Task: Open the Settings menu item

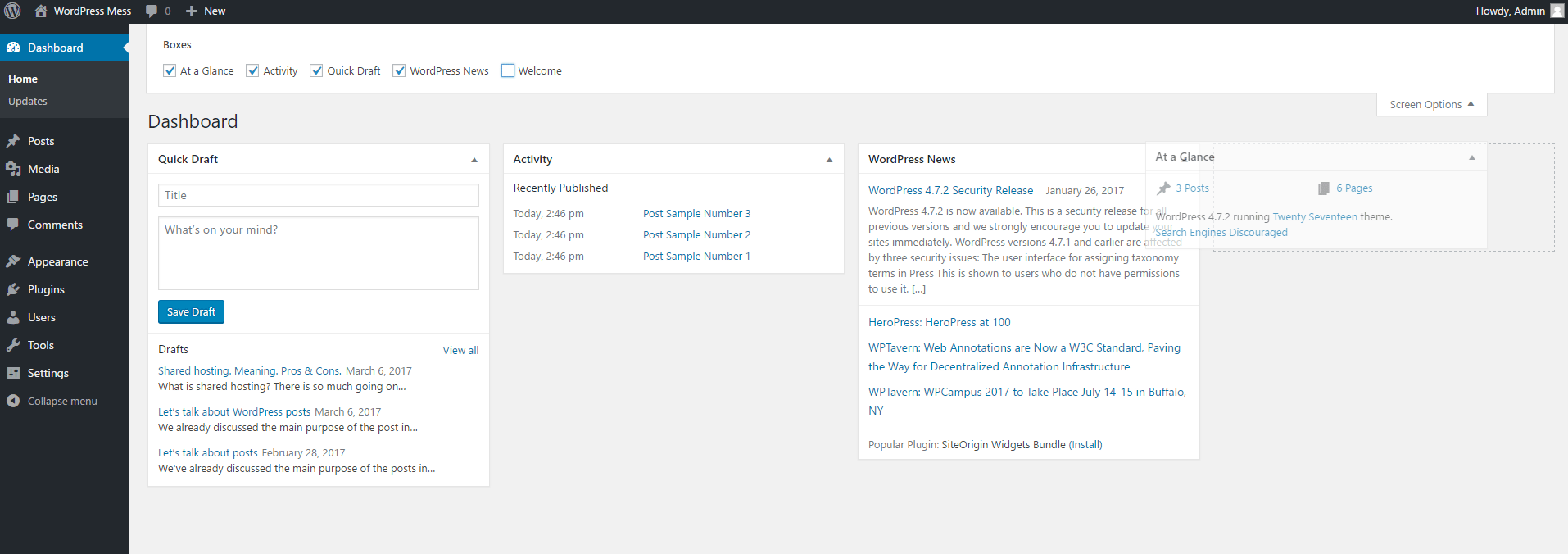Action: (48, 373)
